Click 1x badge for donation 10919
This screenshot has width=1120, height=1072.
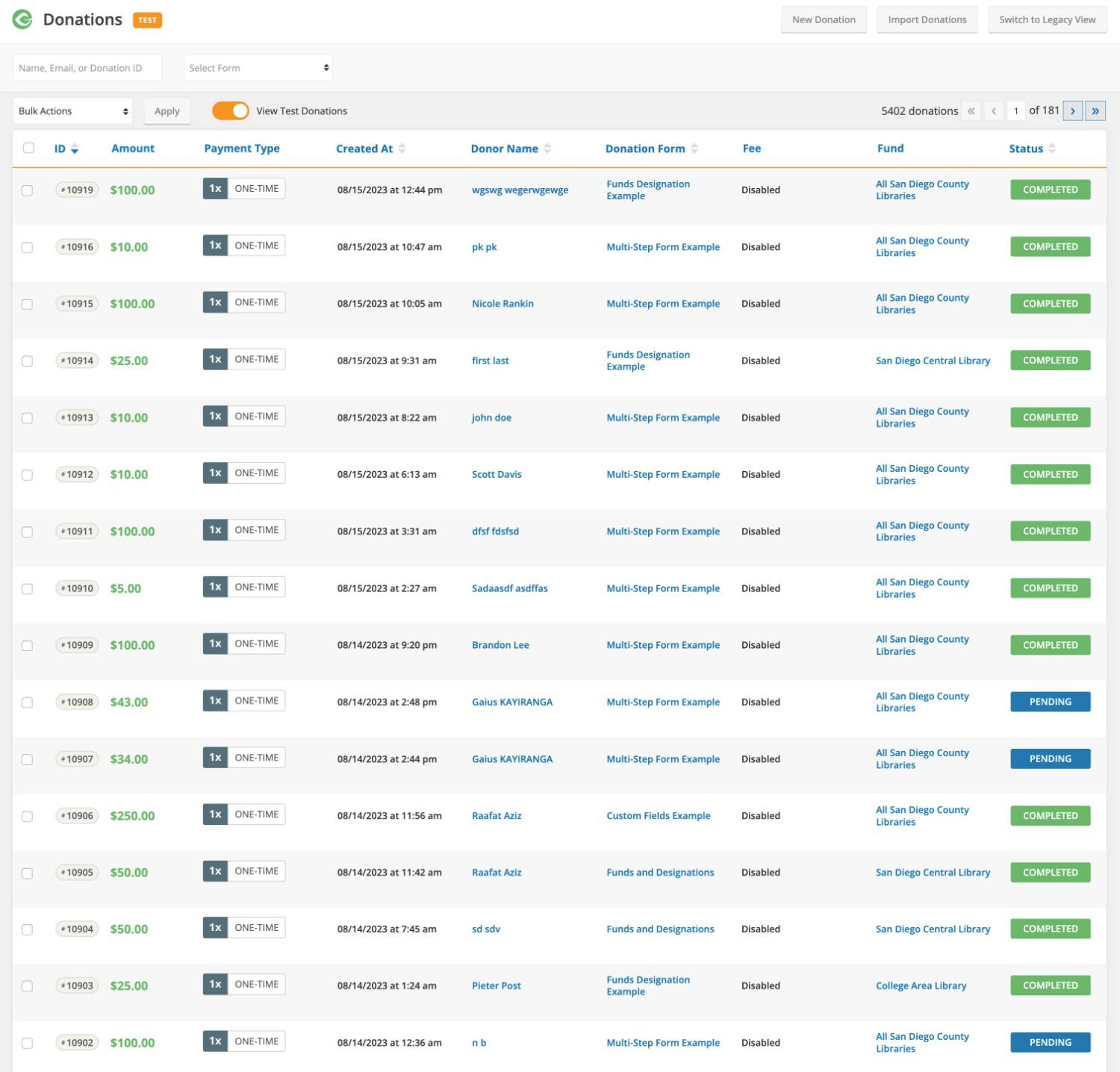(215, 188)
